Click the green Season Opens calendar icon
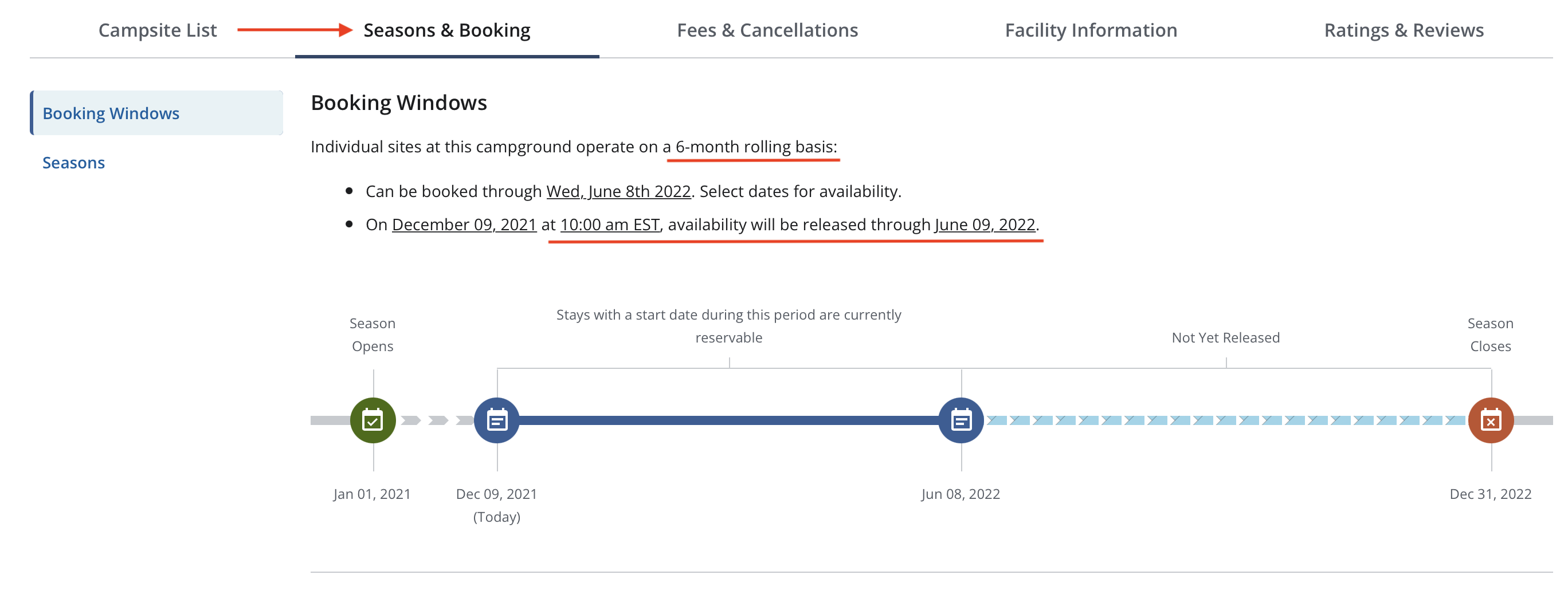The width and height of the screenshot is (1568, 606). (x=373, y=420)
